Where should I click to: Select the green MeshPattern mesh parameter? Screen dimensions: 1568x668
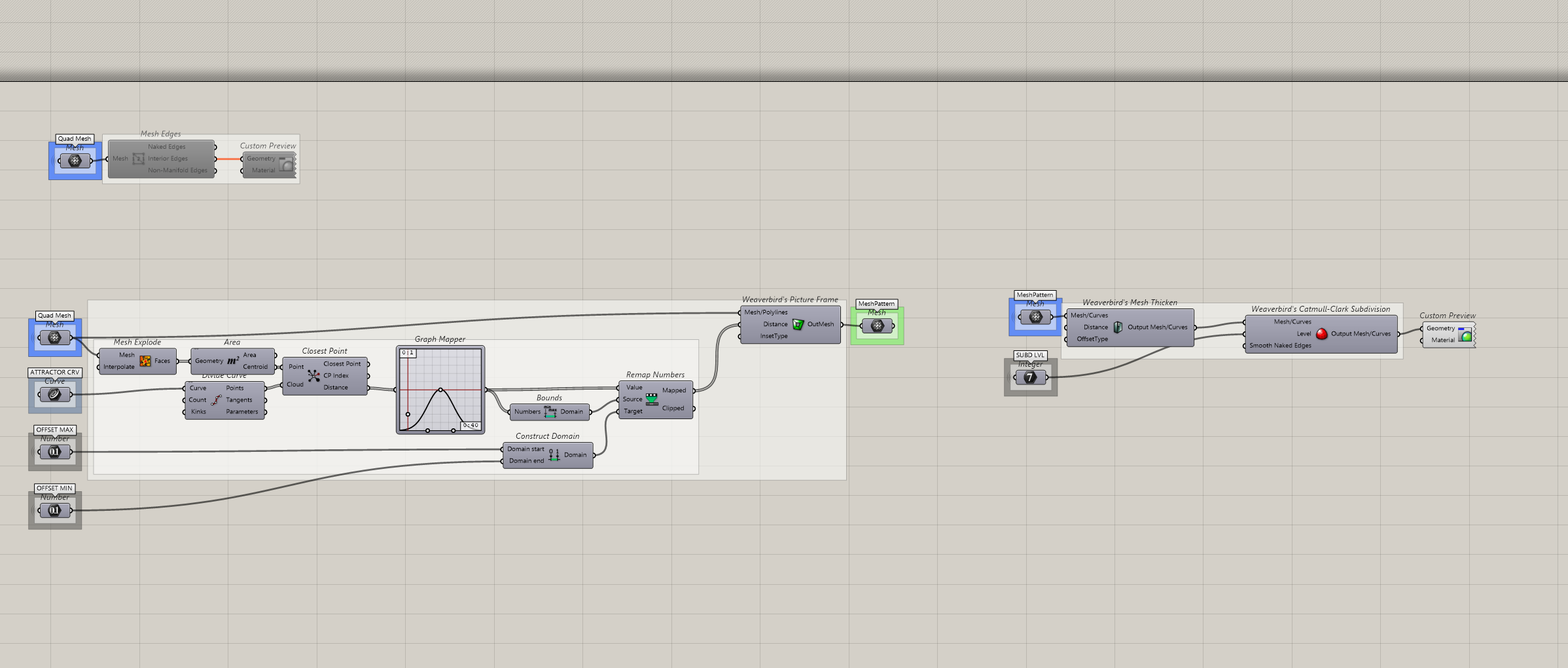(877, 325)
